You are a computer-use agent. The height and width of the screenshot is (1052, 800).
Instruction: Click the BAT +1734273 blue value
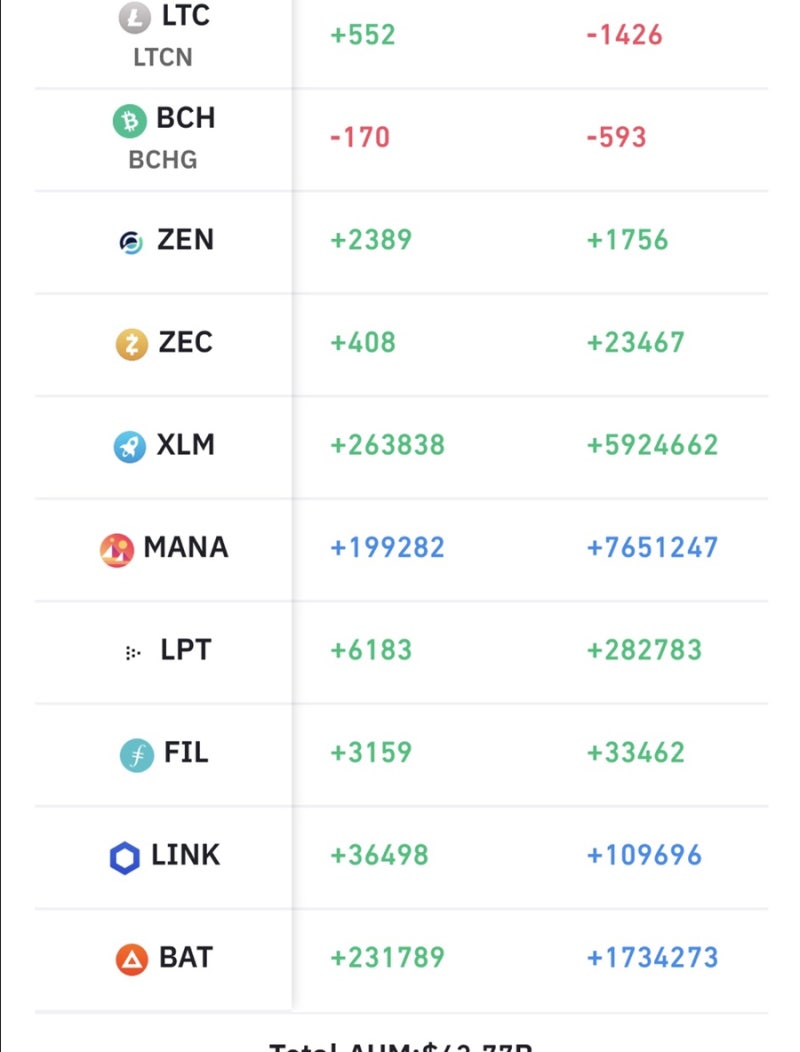[652, 958]
